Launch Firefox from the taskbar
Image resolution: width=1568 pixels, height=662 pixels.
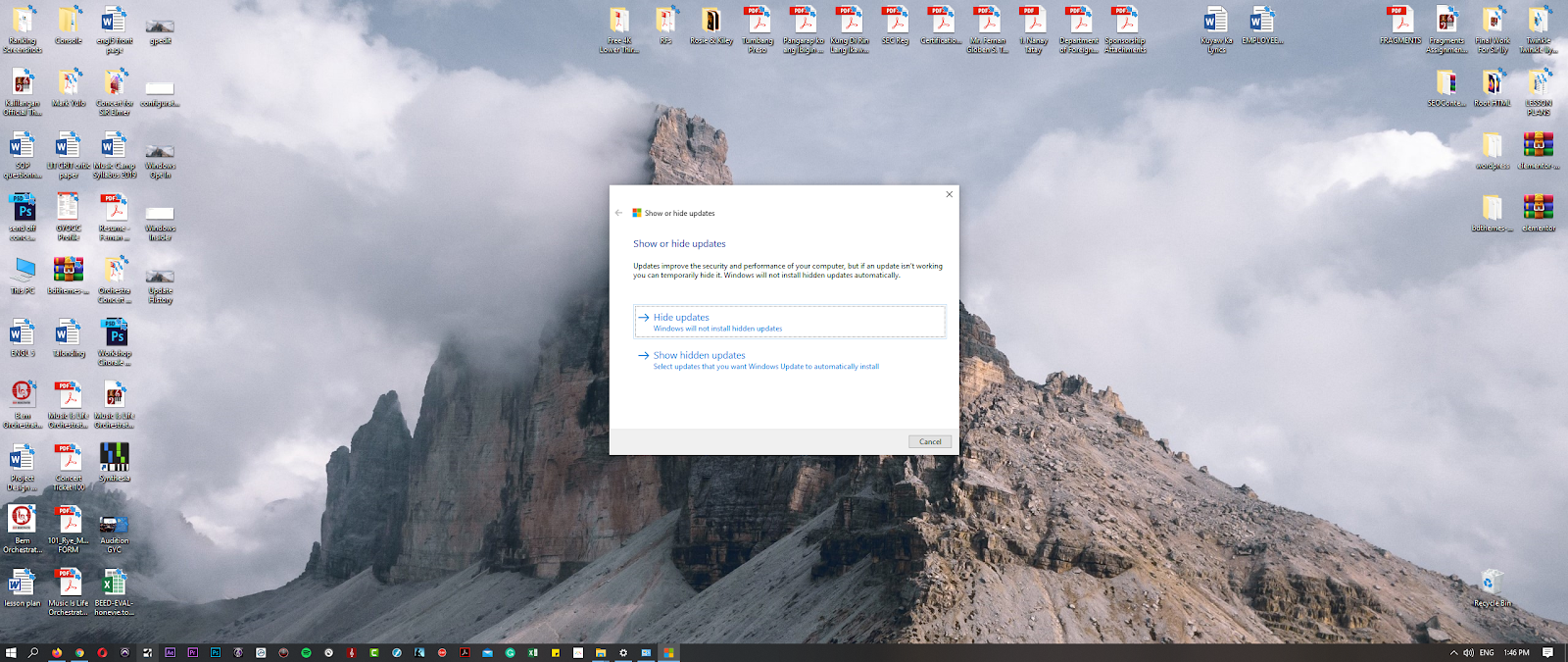click(57, 652)
